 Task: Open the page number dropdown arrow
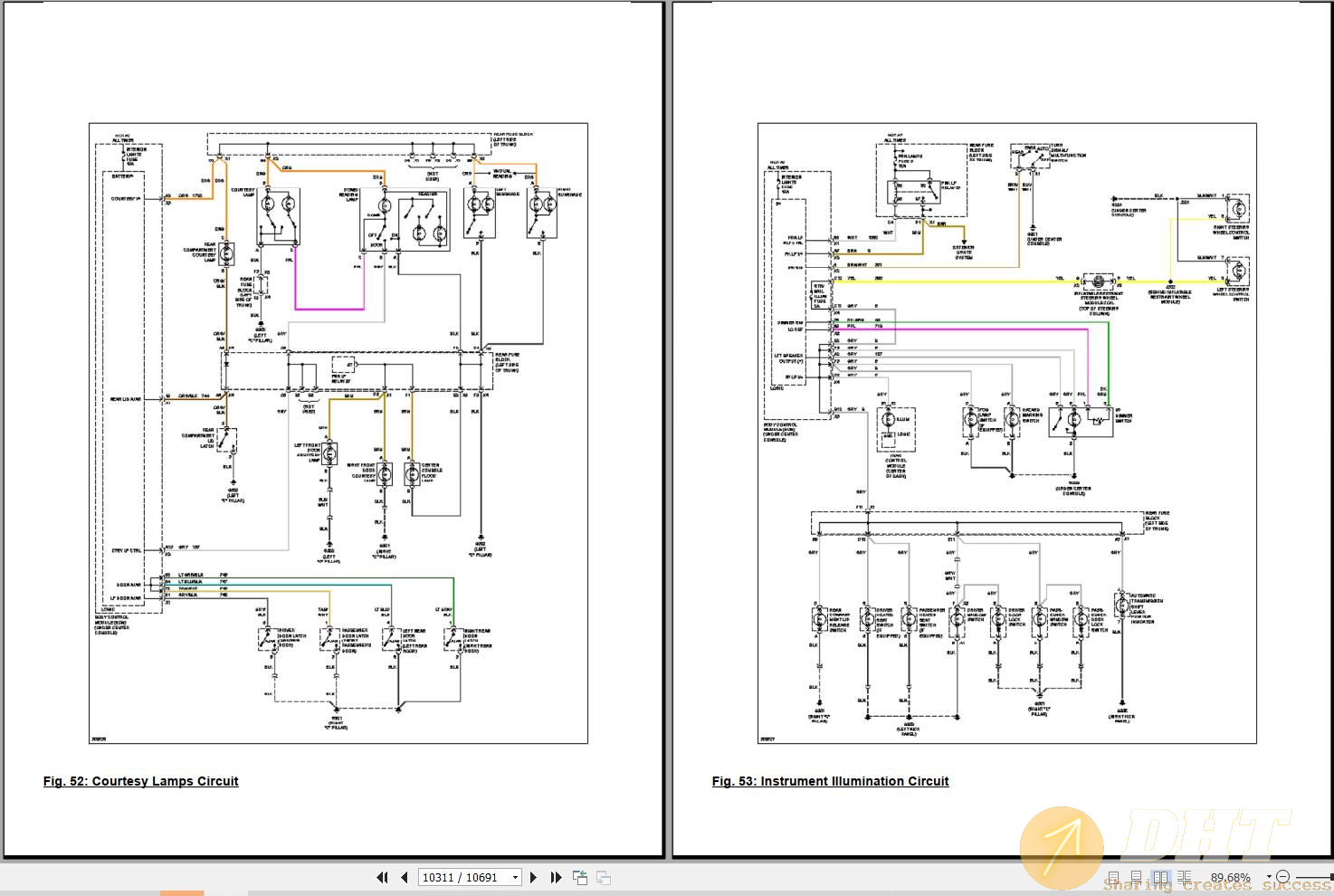pos(516,877)
